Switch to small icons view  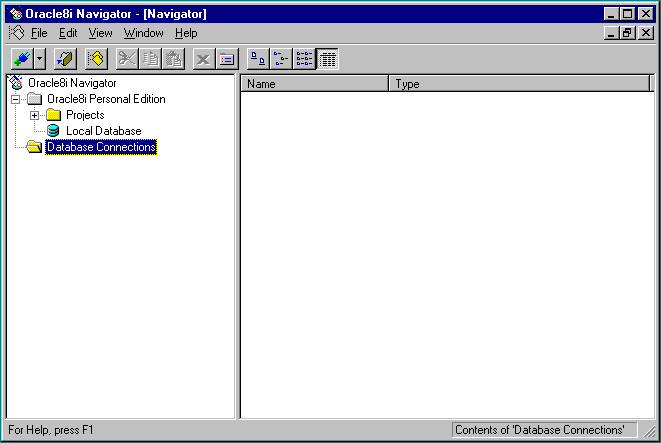[281, 59]
